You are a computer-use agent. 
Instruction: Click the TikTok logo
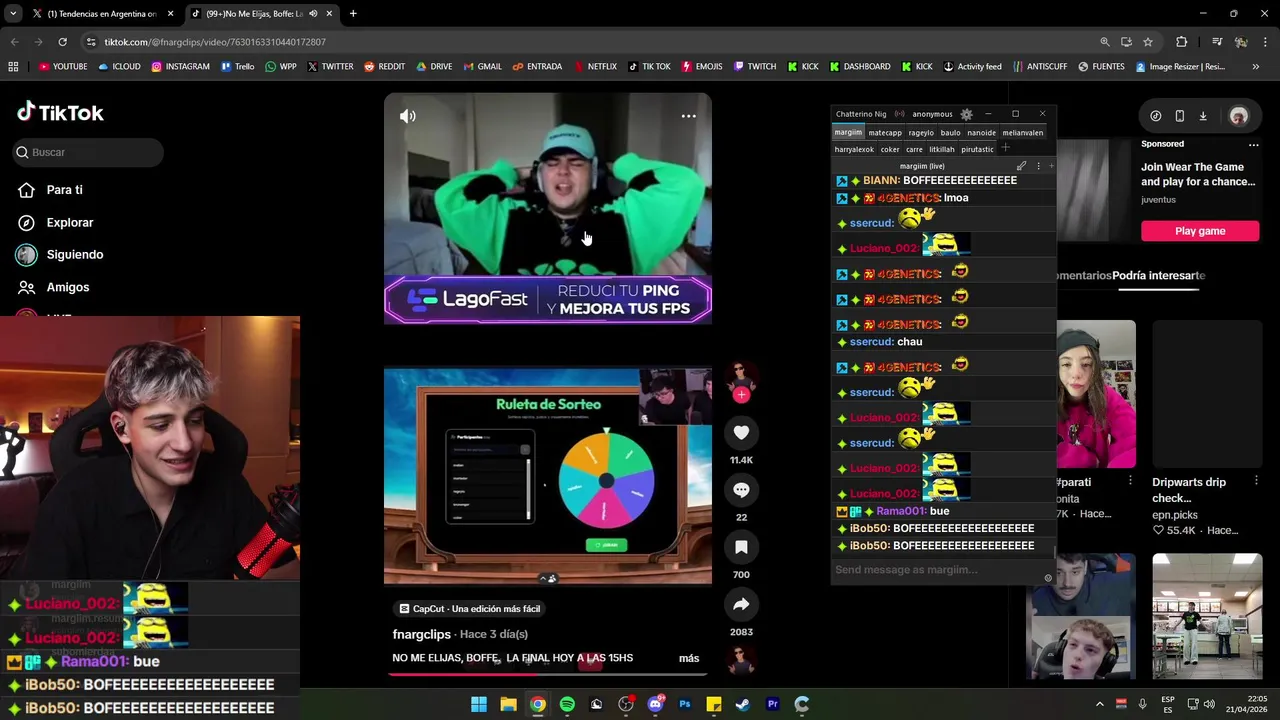pos(60,113)
